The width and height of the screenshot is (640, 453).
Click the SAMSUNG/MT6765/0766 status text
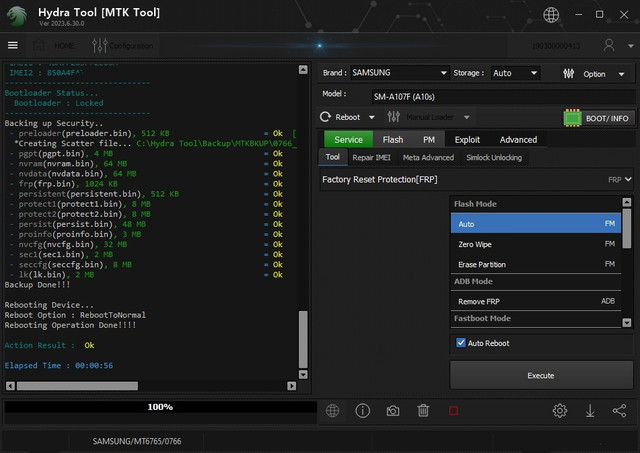click(x=137, y=441)
